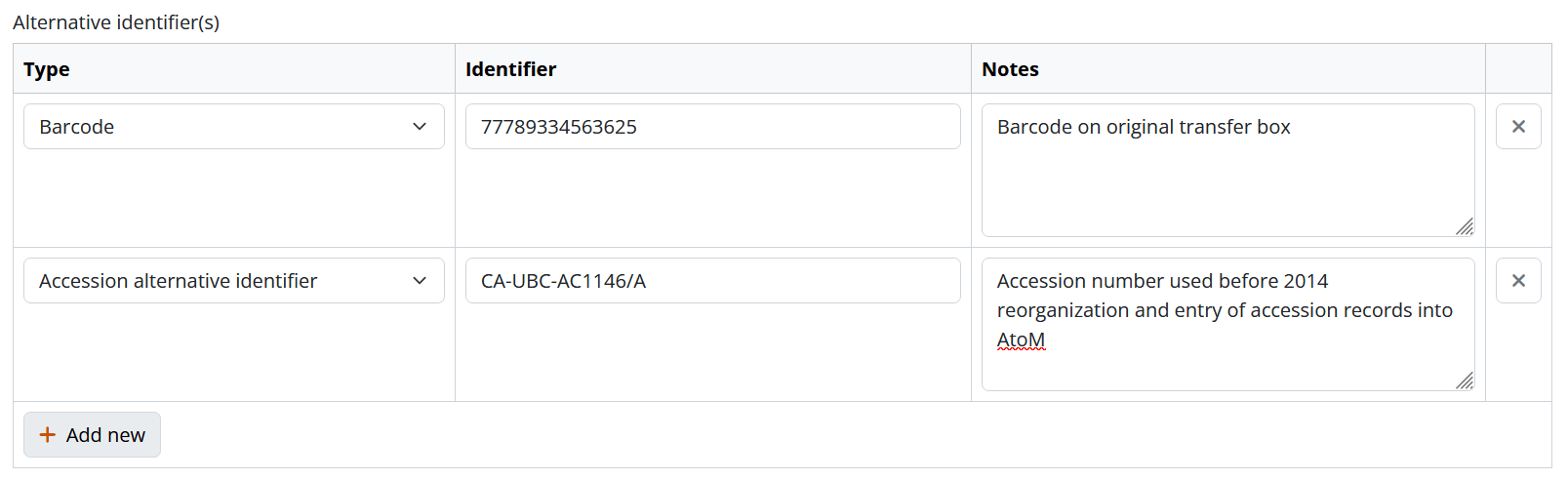This screenshot has height=480, width=1568.
Task: Focus the identifier field containing 77789334563625
Action: click(x=712, y=127)
